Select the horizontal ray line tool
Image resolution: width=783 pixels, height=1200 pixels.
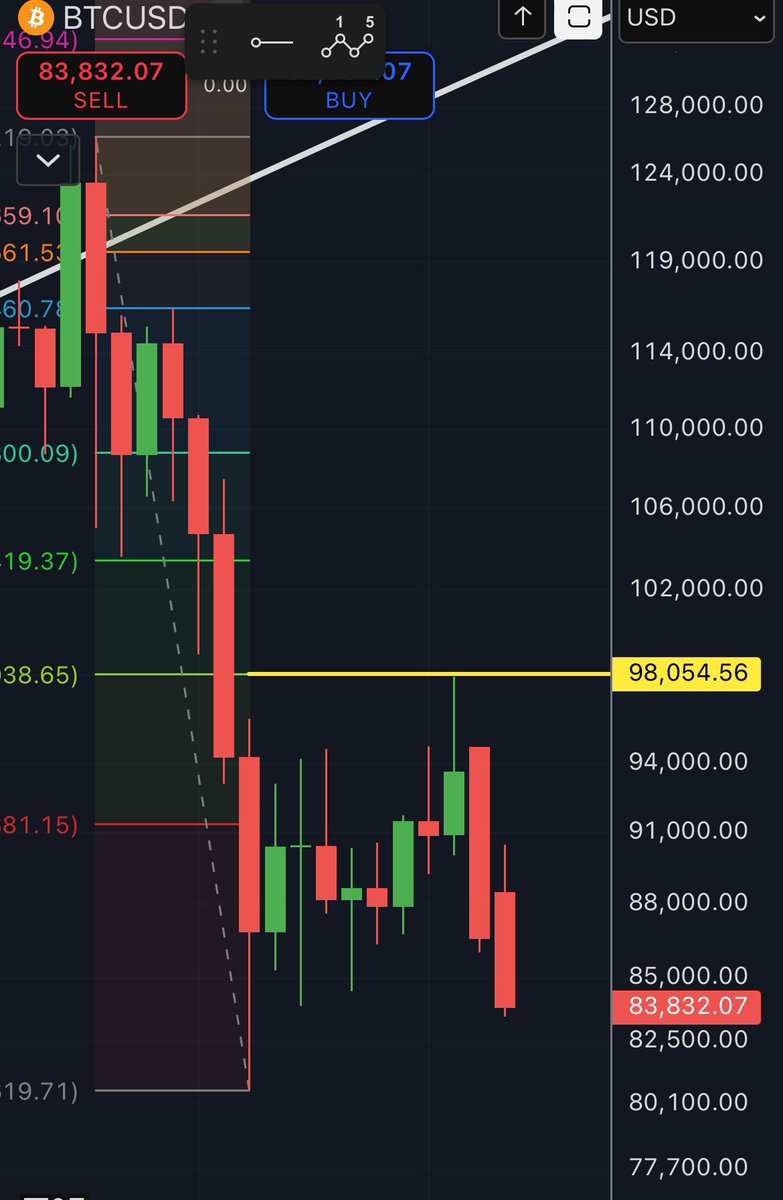[271, 42]
